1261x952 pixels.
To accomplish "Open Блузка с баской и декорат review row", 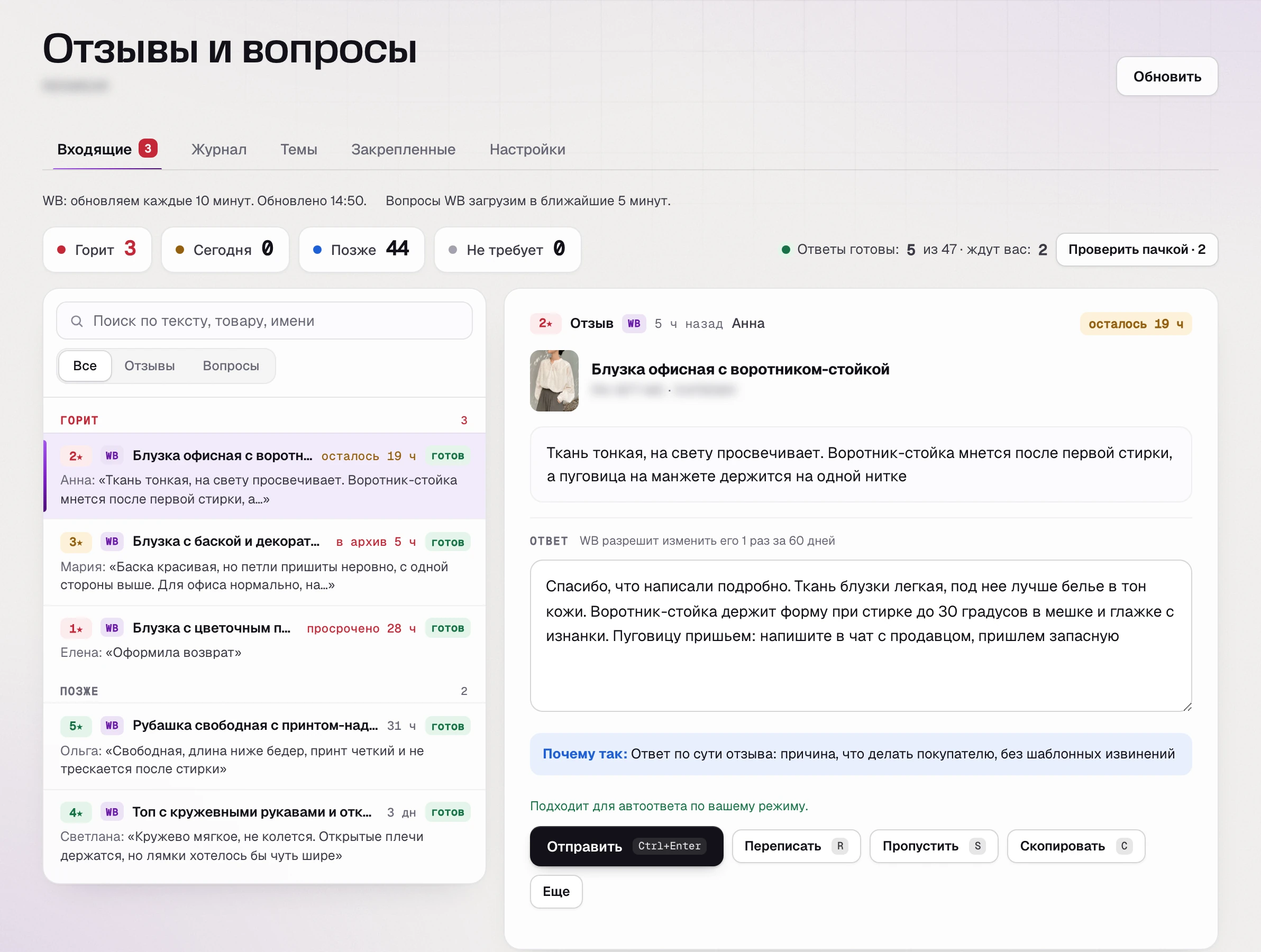I will tap(264, 563).
